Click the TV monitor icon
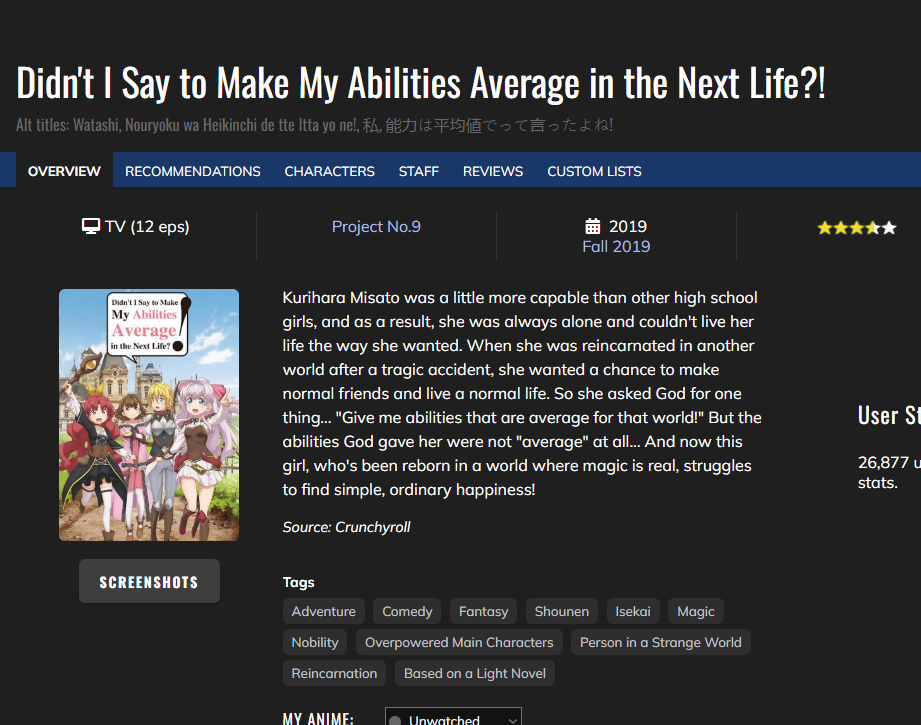 click(x=91, y=226)
